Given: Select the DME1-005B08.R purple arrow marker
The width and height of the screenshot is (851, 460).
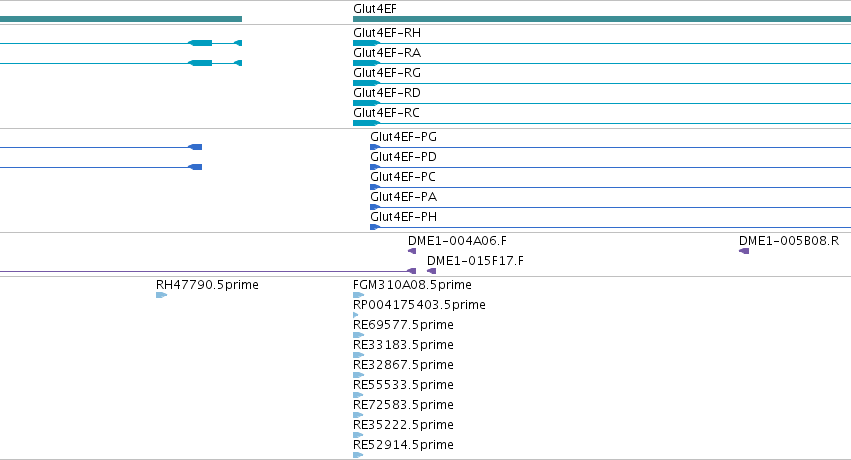Looking at the screenshot, I should coord(744,251).
